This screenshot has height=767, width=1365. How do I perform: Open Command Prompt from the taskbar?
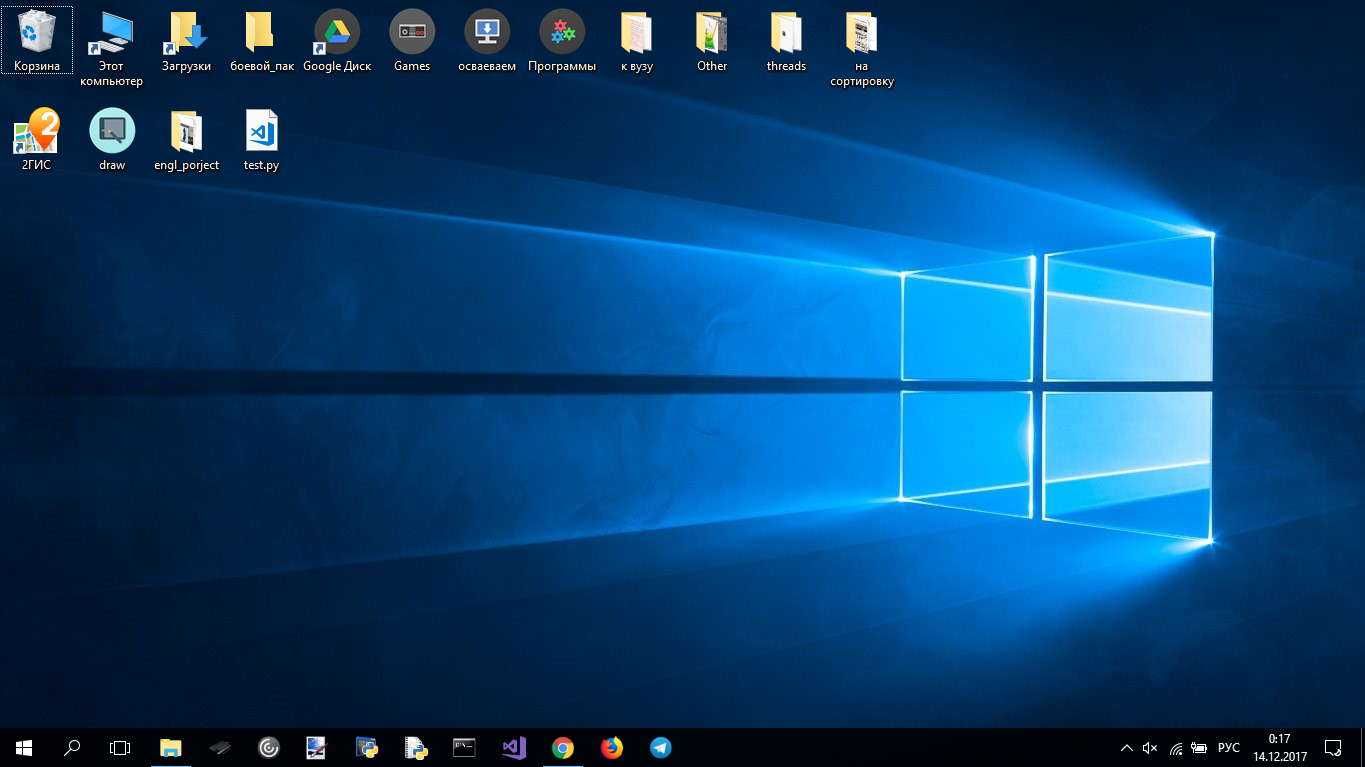464,747
